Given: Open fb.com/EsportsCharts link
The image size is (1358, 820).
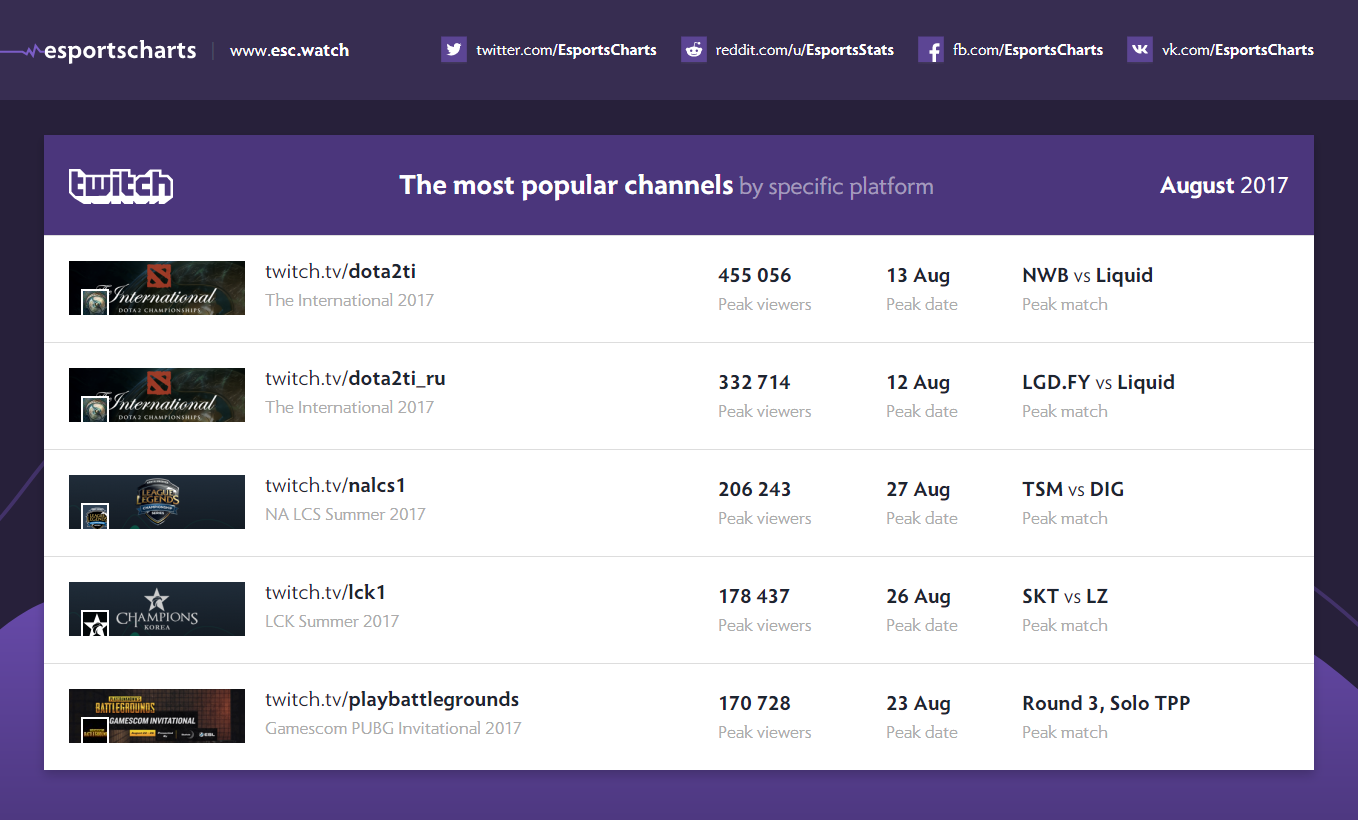Looking at the screenshot, I should [x=1028, y=49].
